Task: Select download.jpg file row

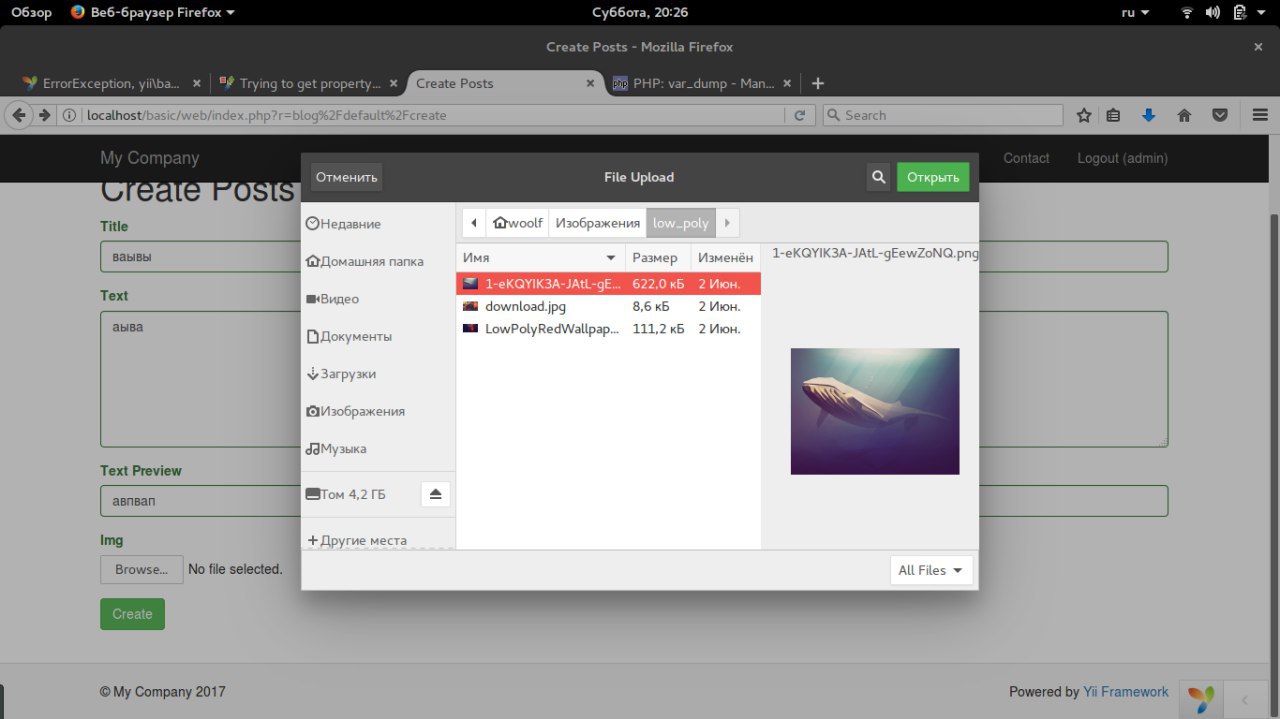Action: [x=608, y=306]
